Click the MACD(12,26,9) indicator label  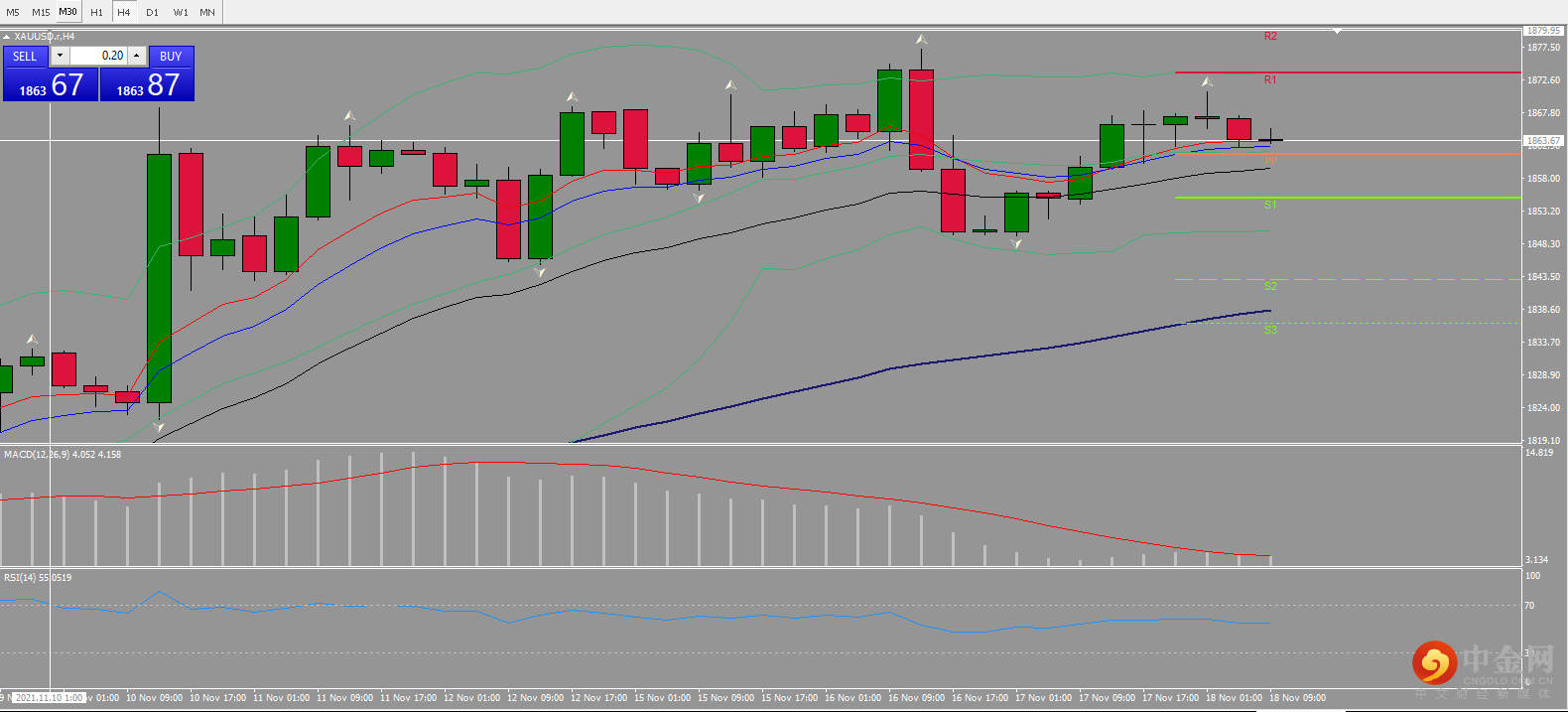[x=63, y=455]
